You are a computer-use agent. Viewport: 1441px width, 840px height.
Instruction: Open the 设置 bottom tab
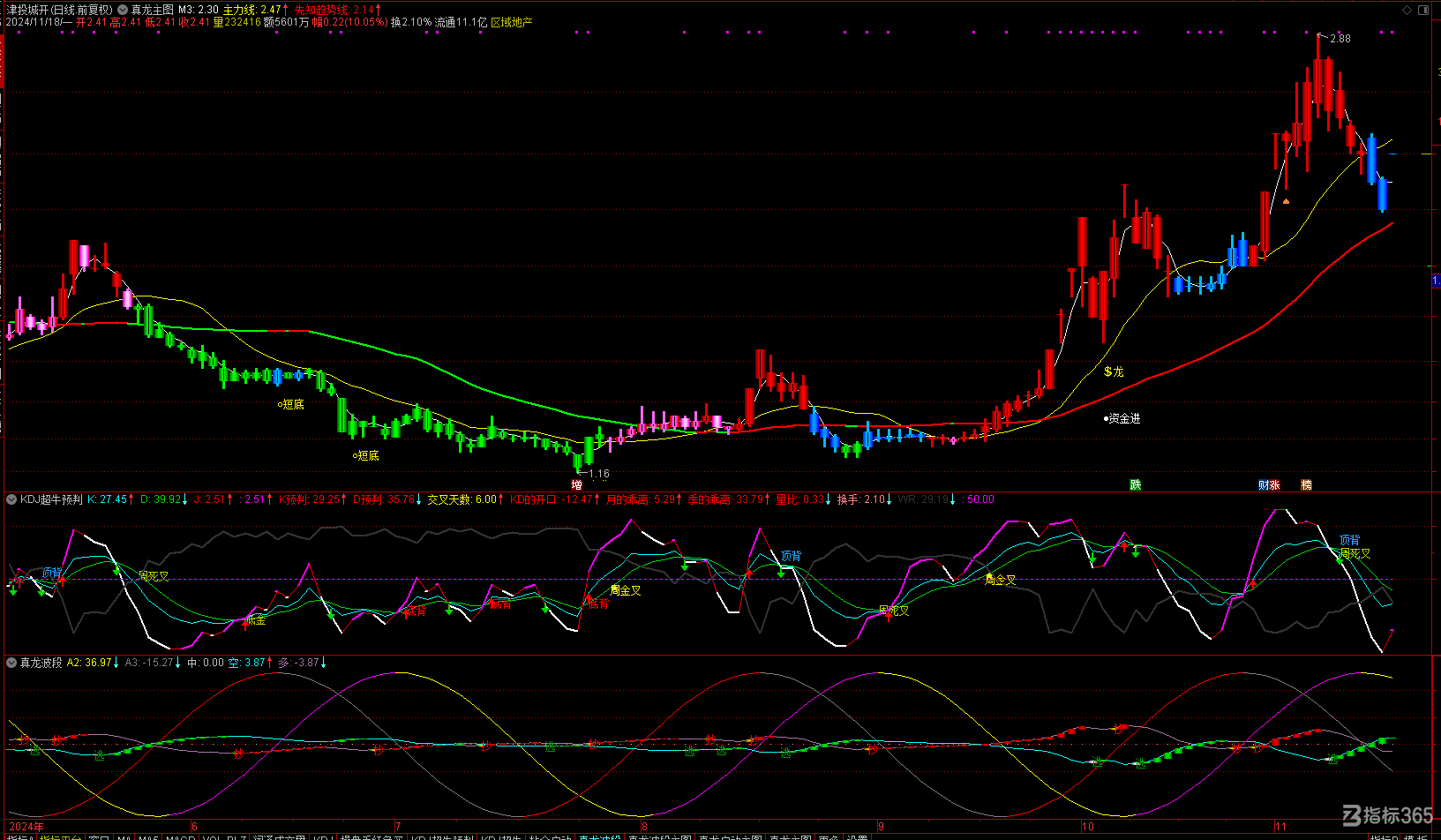[x=858, y=836]
